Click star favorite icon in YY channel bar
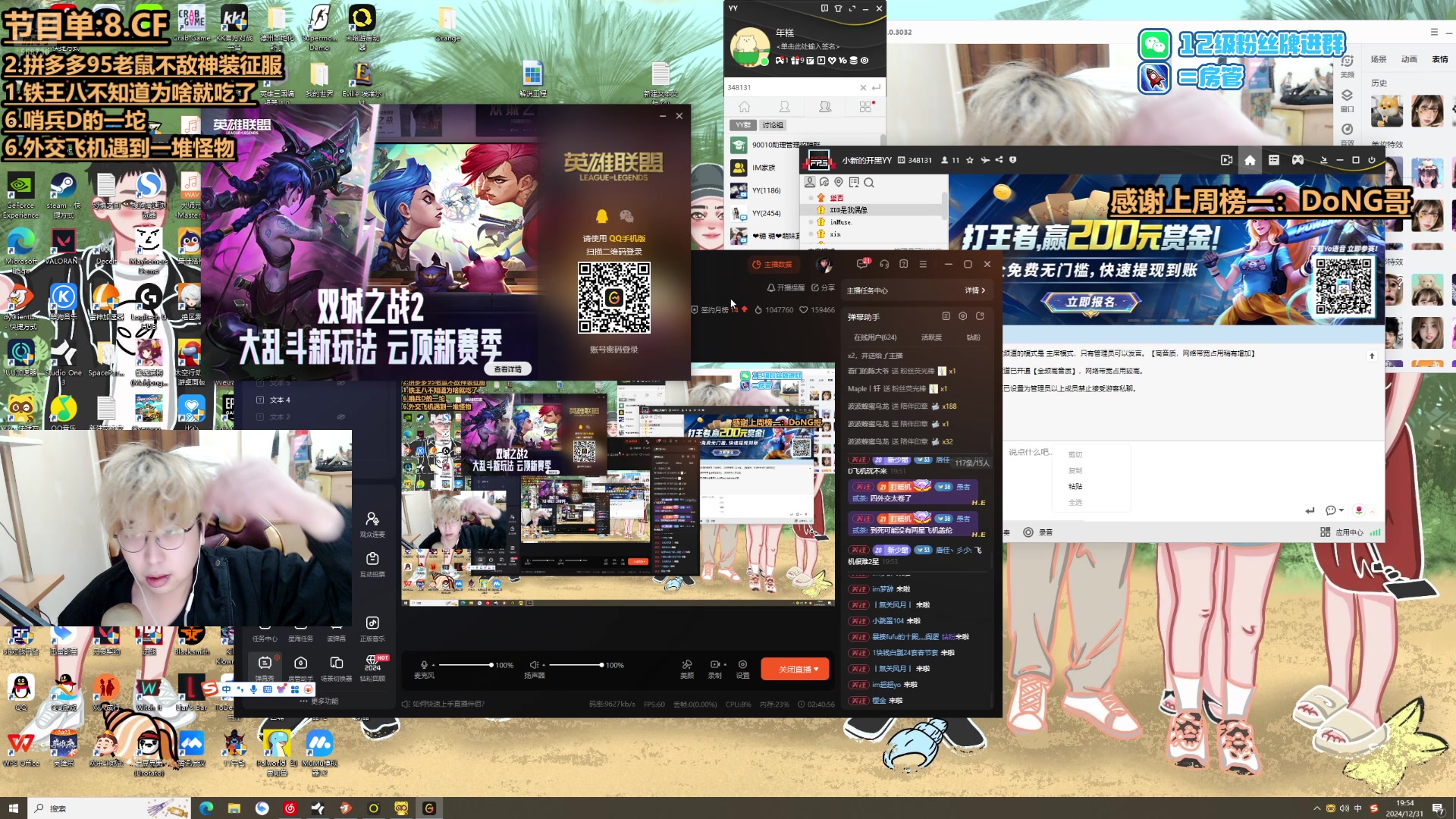This screenshot has width=1456, height=819. 970,160
